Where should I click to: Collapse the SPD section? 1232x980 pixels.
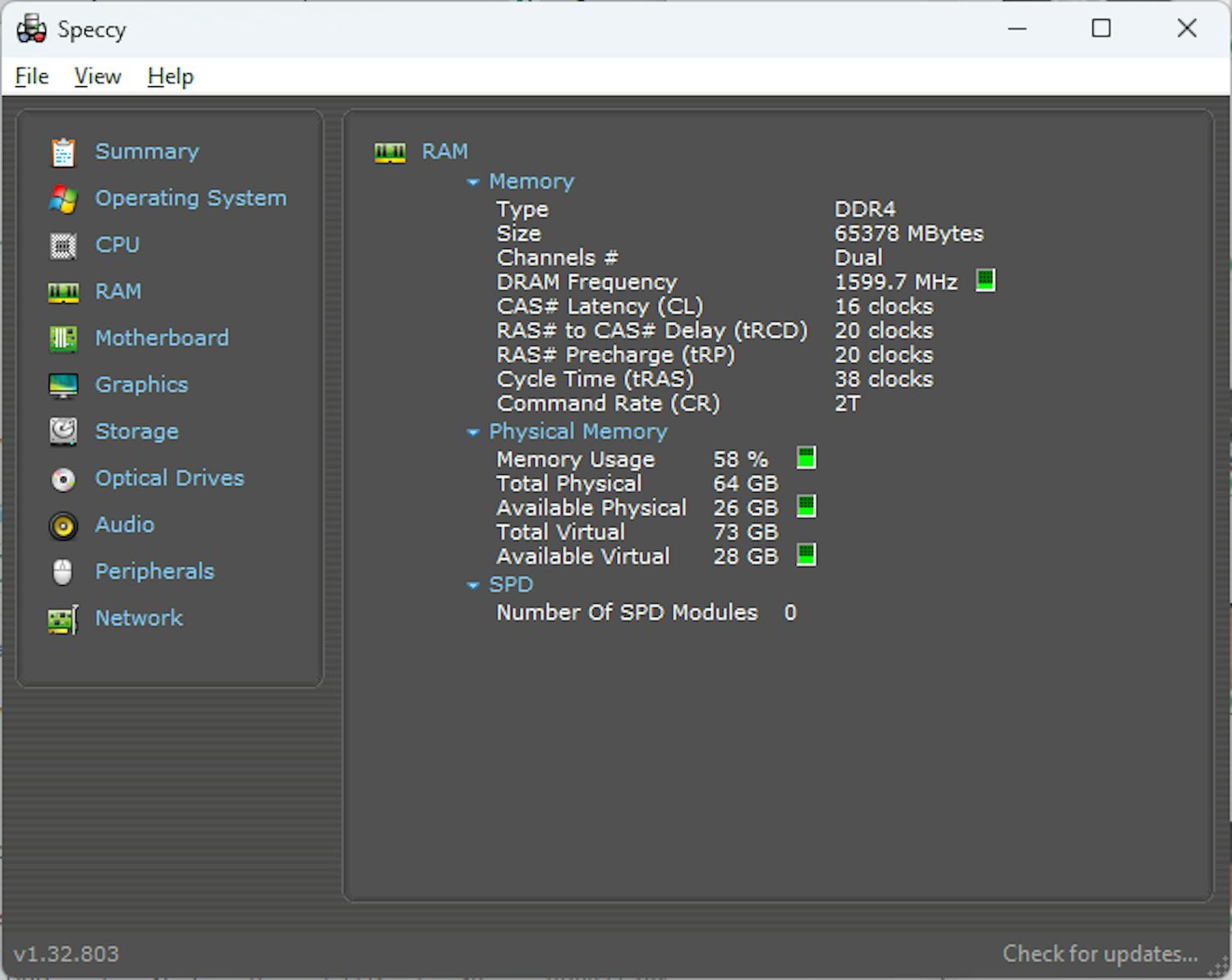point(474,585)
